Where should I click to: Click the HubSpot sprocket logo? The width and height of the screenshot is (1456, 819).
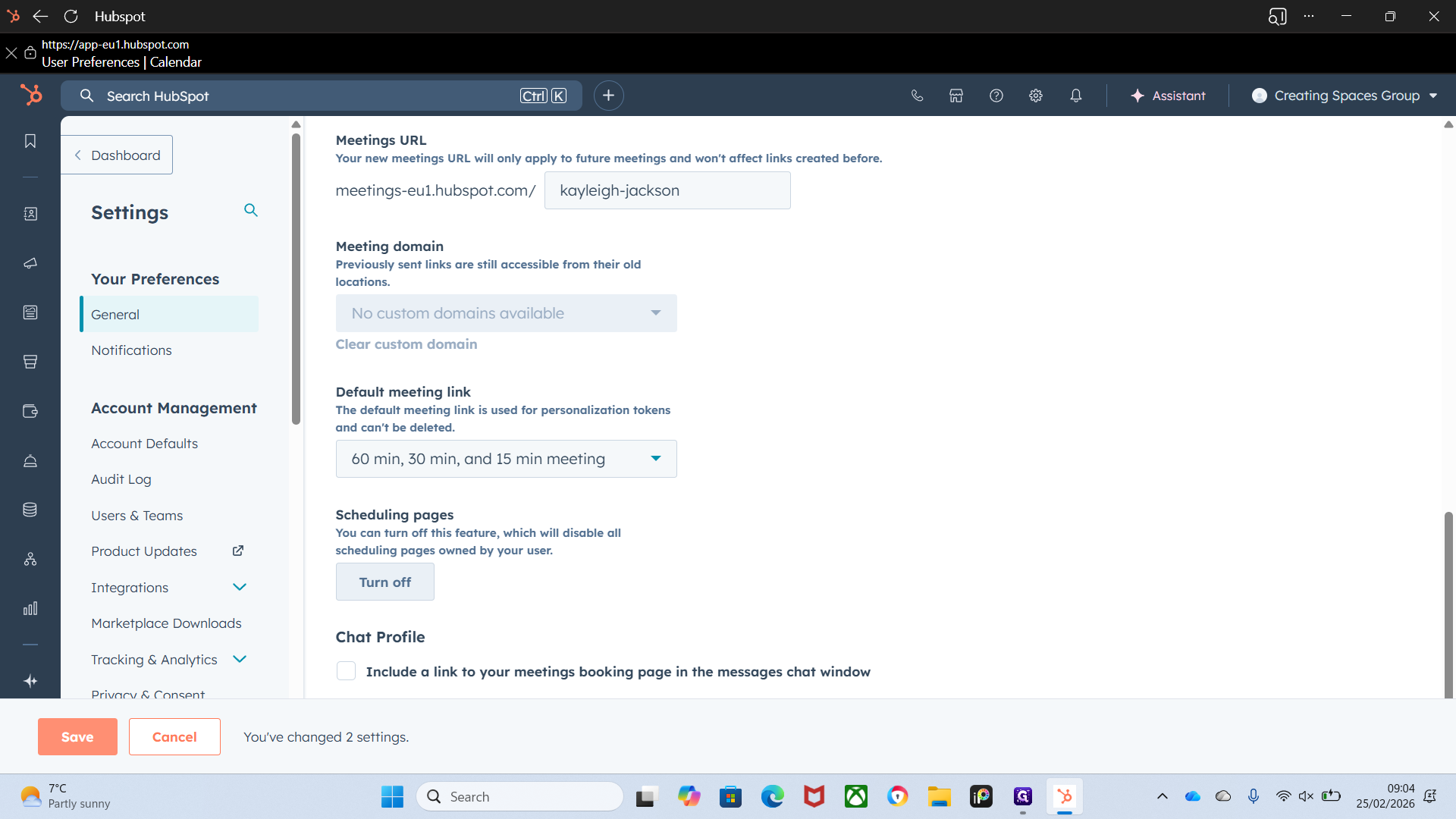(x=31, y=95)
